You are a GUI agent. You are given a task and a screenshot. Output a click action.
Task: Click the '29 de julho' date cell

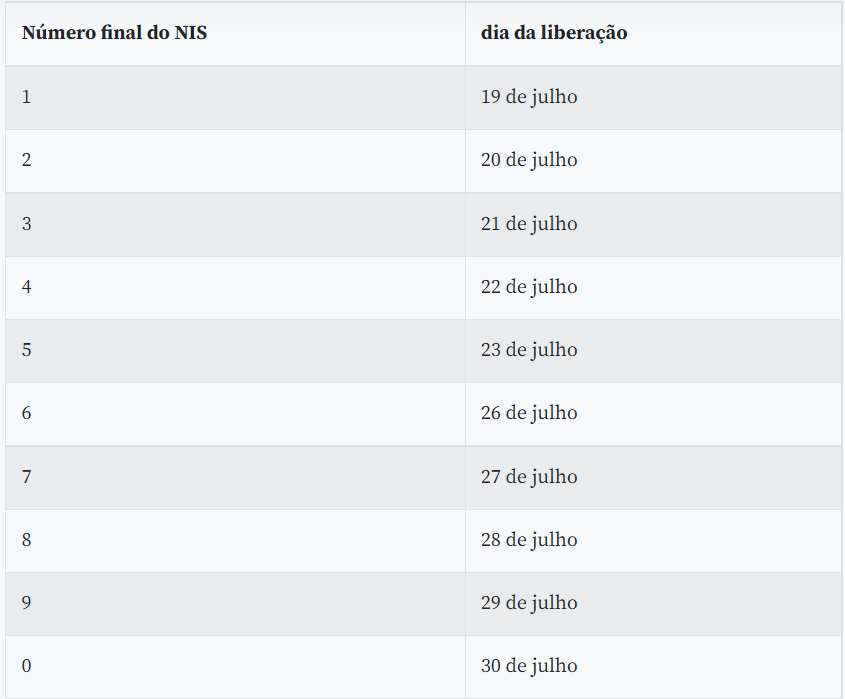click(x=653, y=604)
